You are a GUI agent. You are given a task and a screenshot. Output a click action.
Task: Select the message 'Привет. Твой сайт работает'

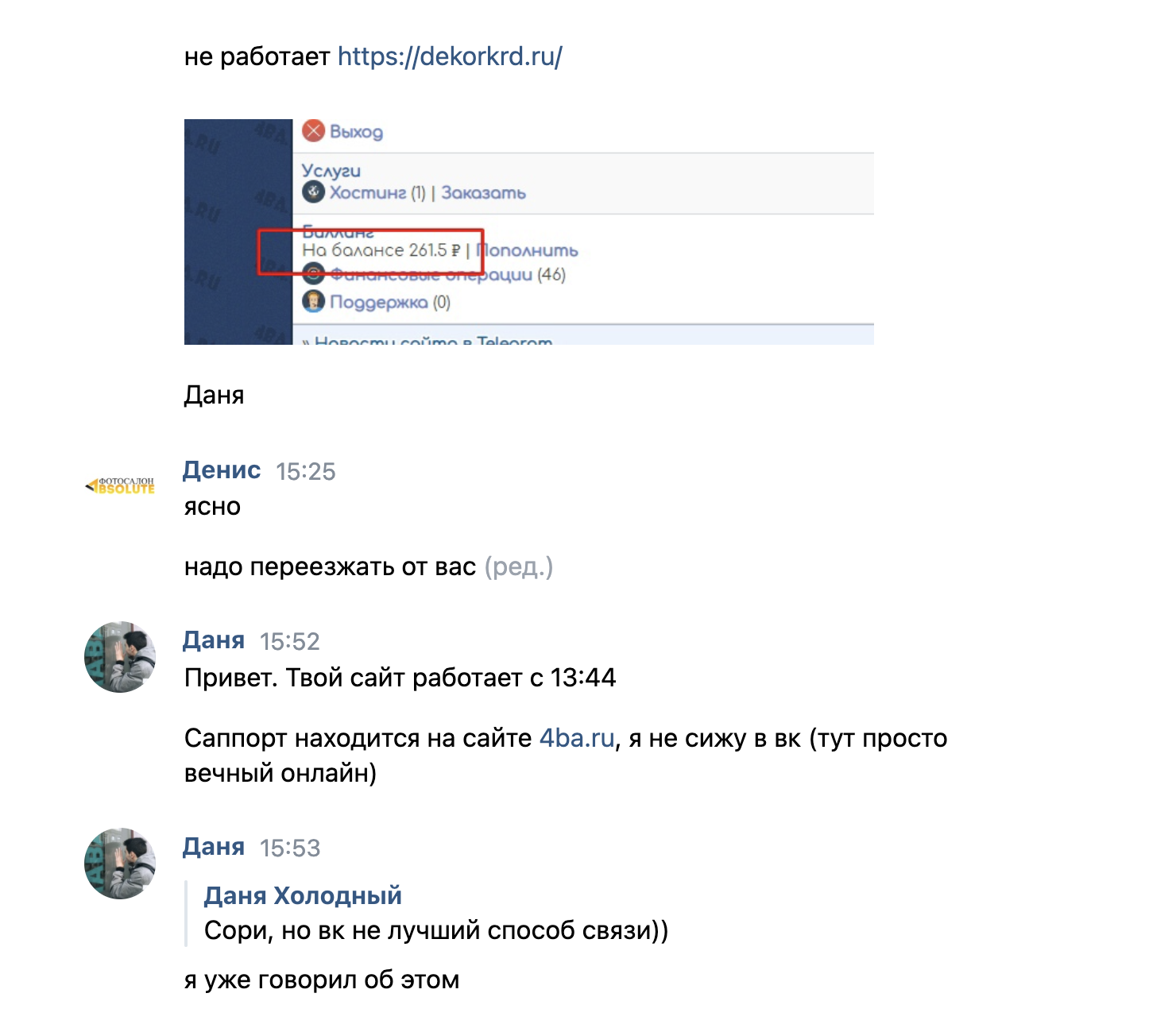point(400,678)
